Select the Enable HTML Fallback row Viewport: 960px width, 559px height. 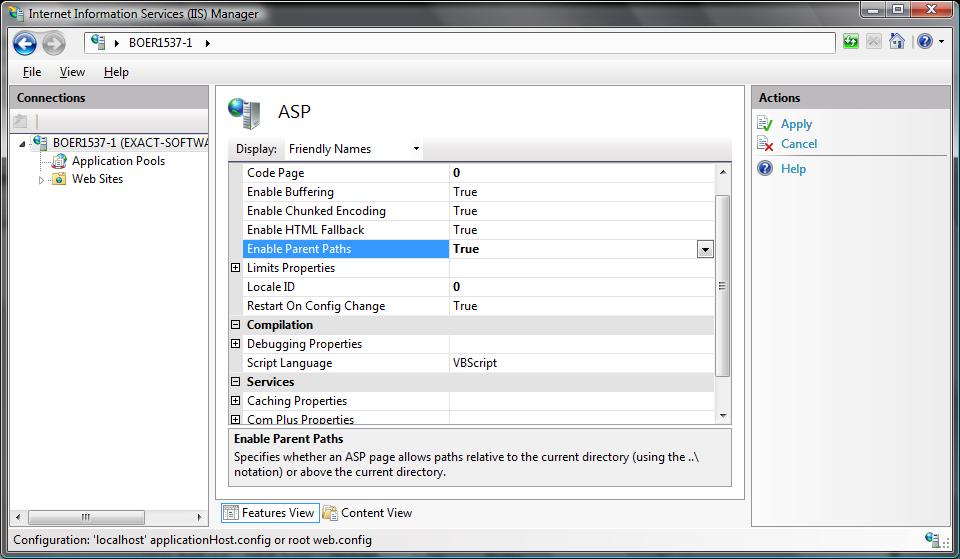pos(346,230)
